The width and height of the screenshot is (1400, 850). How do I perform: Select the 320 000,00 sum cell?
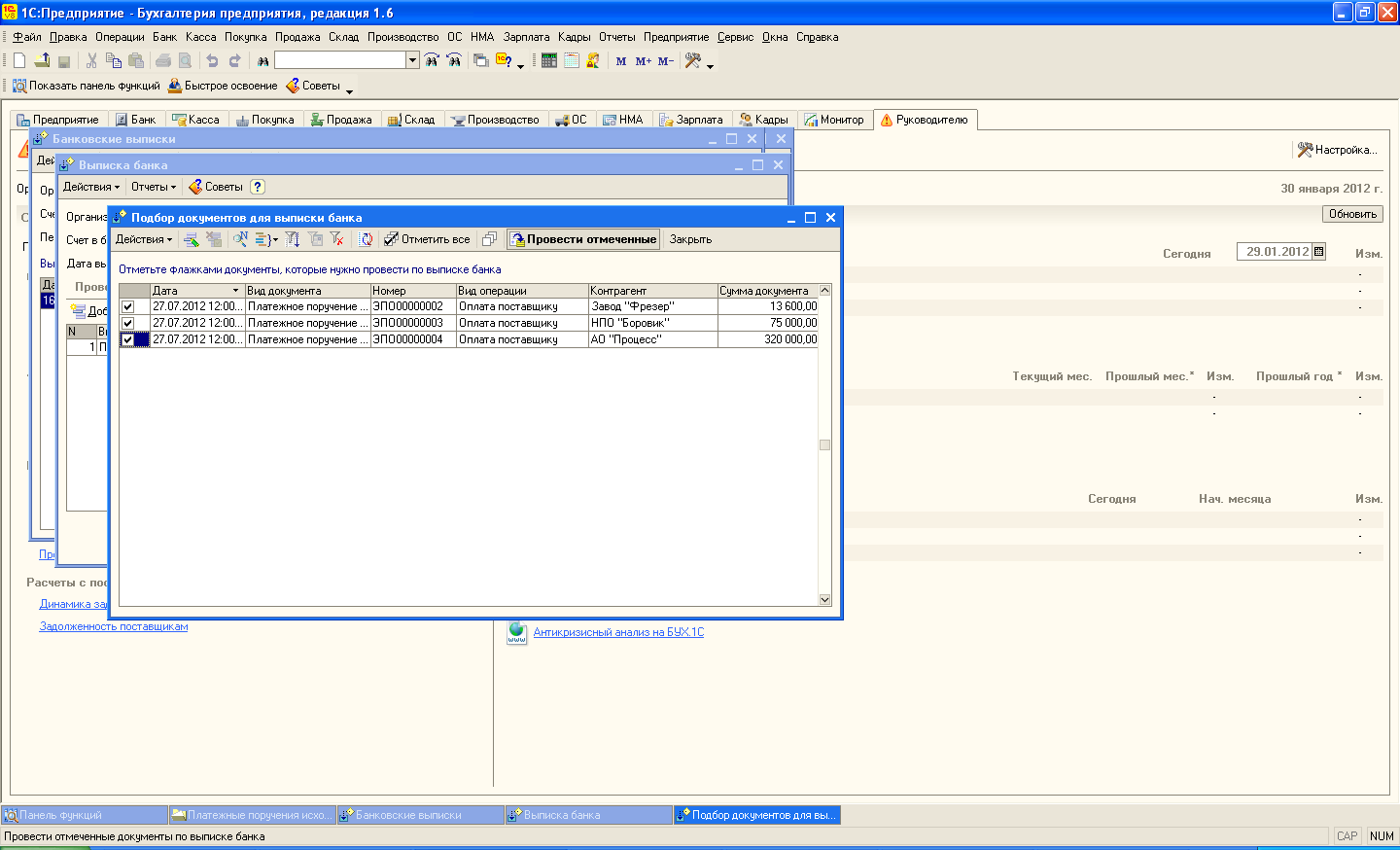pos(767,339)
